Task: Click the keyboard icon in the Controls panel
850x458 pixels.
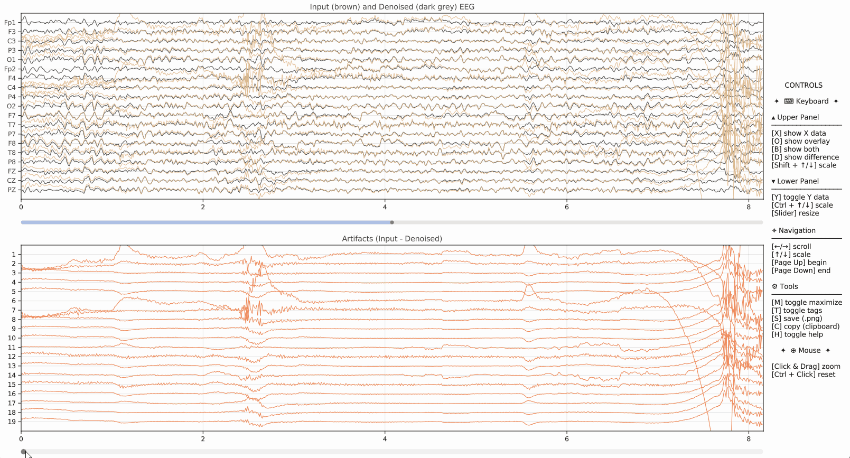Action: pyautogui.click(x=789, y=101)
